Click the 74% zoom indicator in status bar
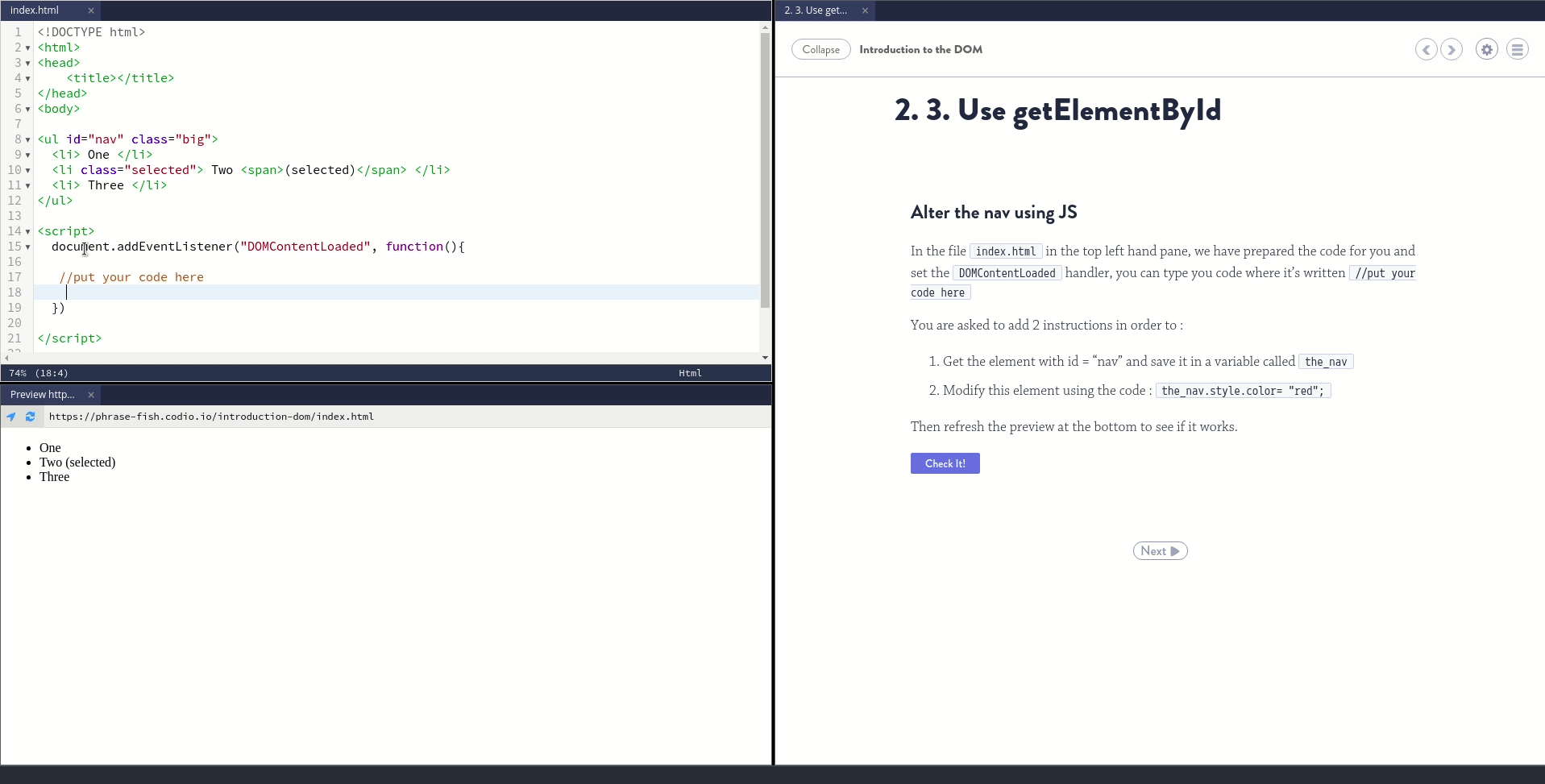This screenshot has width=1545, height=784. [x=18, y=373]
